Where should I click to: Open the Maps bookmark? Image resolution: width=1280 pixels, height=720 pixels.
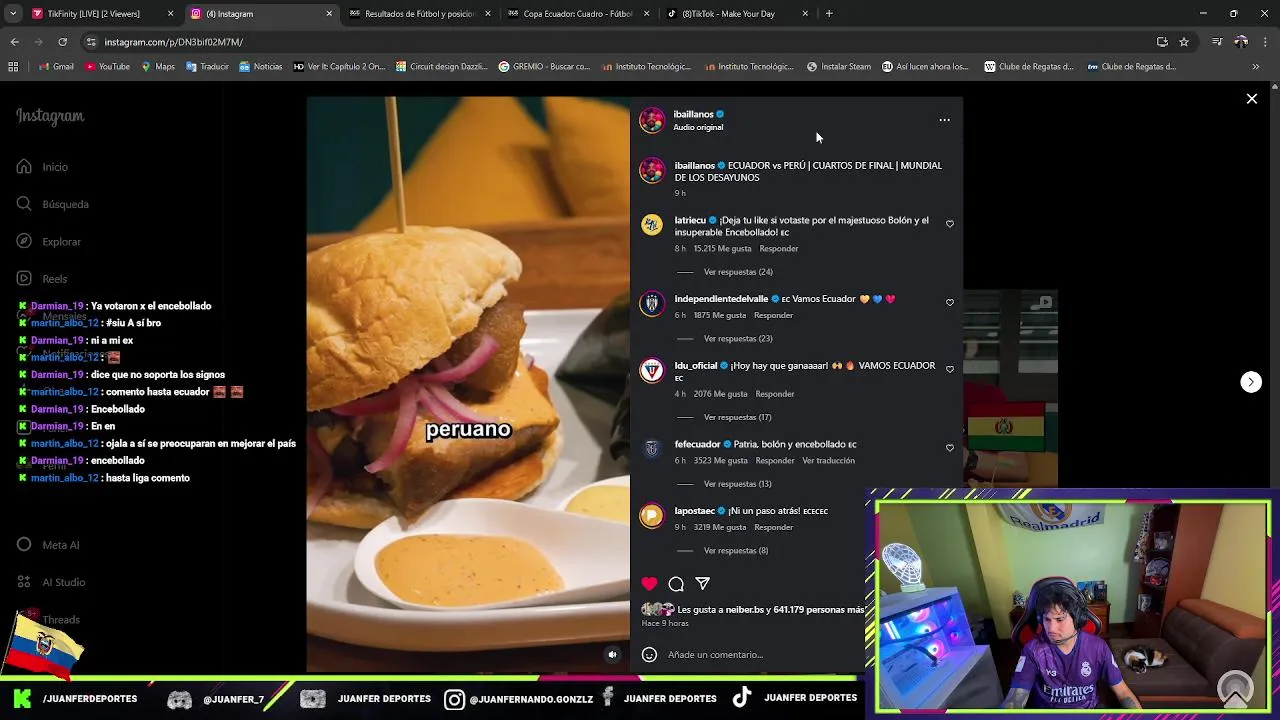pos(158,67)
